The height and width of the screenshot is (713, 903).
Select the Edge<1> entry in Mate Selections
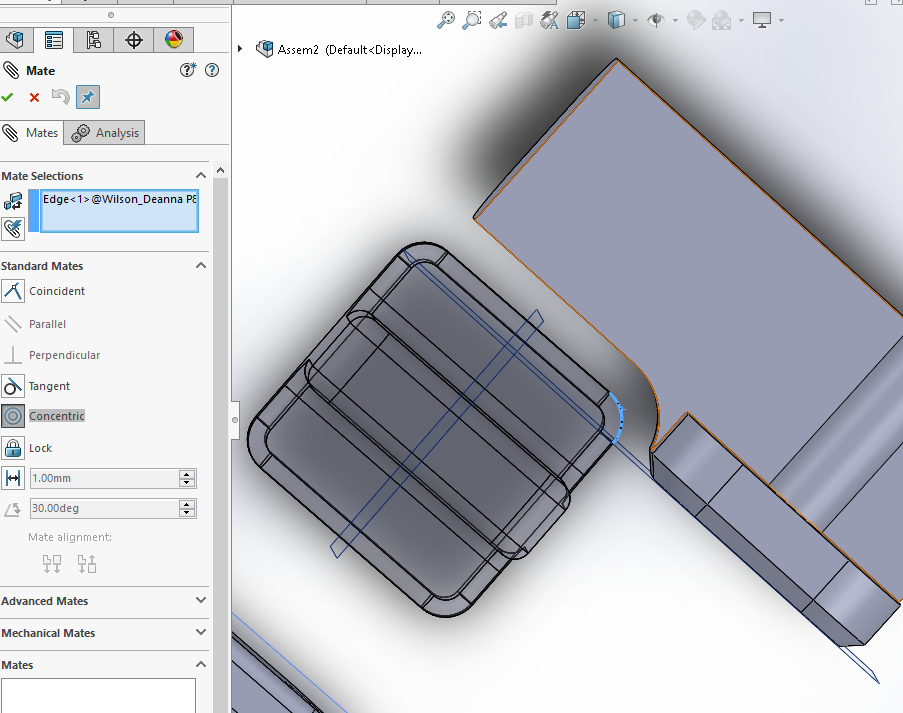coord(113,199)
